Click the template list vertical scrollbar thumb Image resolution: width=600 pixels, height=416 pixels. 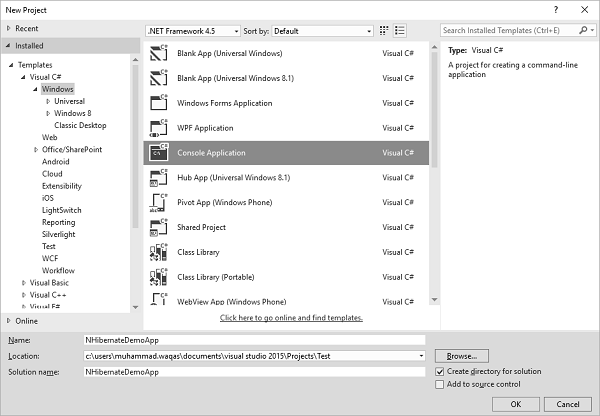pyautogui.click(x=434, y=110)
